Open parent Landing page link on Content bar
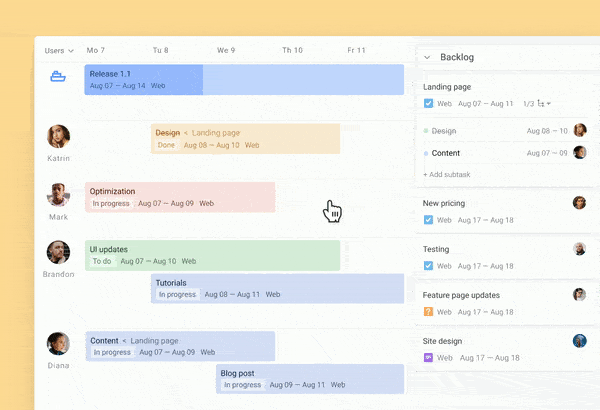The height and width of the screenshot is (410, 600). tap(154, 341)
